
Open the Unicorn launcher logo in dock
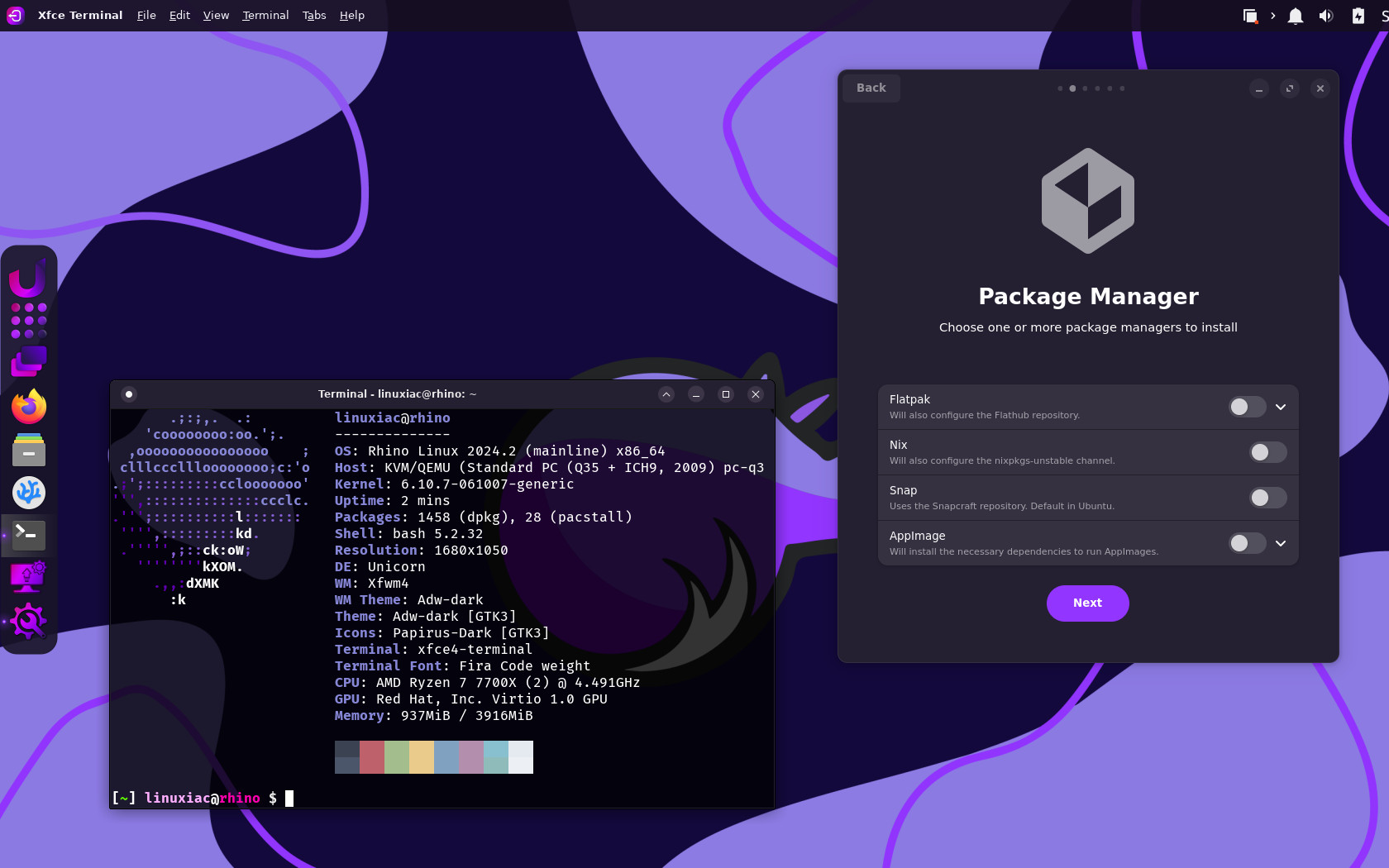(28, 278)
